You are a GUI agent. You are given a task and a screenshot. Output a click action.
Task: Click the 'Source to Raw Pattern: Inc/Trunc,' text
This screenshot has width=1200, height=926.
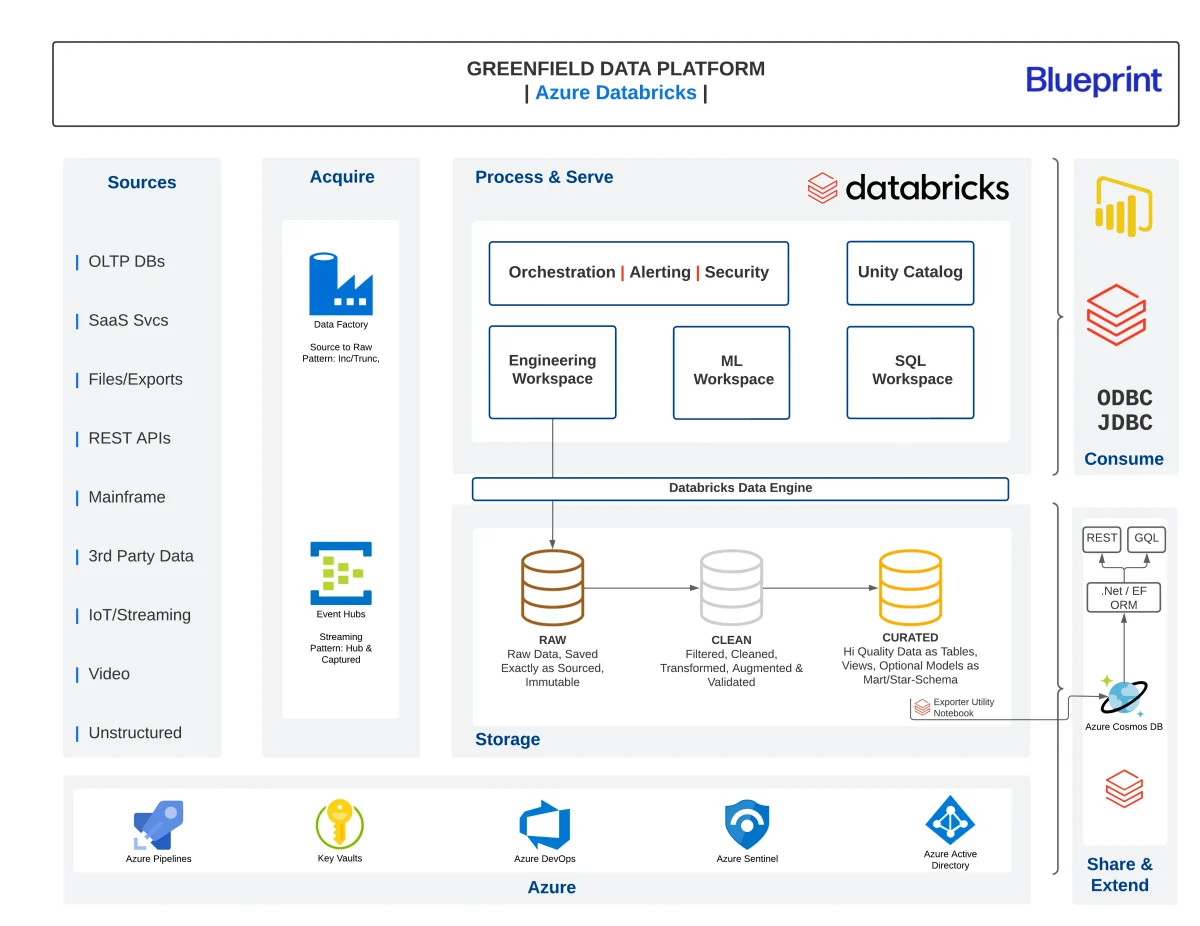(341, 353)
